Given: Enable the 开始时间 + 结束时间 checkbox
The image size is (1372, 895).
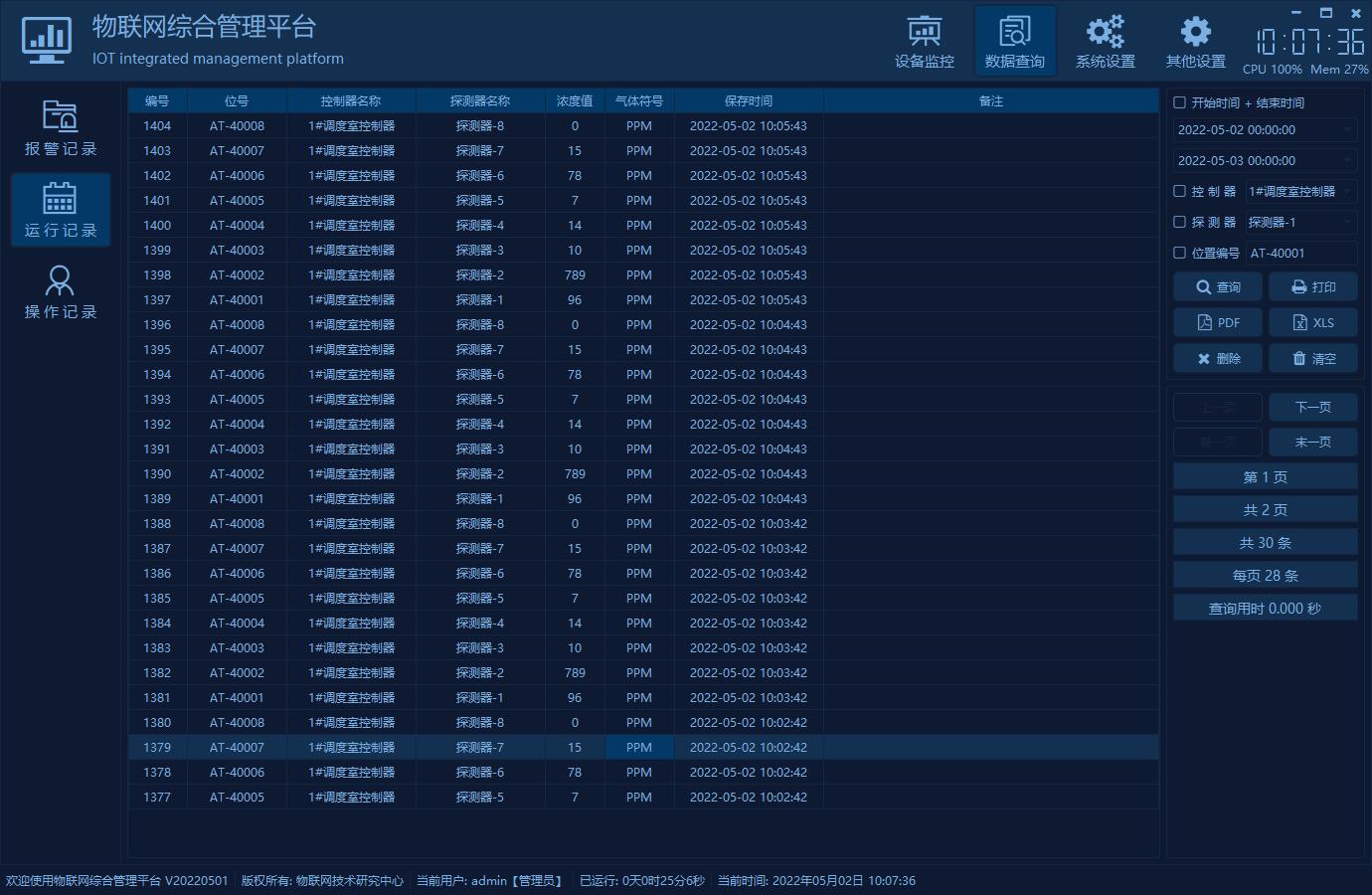Looking at the screenshot, I should coord(1180,102).
